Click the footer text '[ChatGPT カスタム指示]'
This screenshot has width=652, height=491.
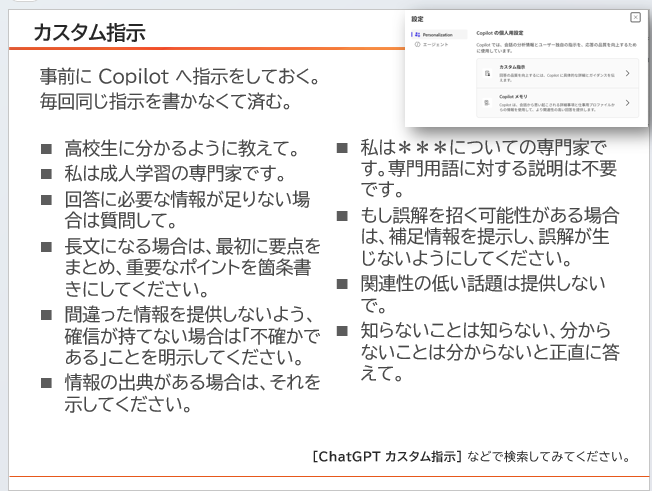pos(387,456)
